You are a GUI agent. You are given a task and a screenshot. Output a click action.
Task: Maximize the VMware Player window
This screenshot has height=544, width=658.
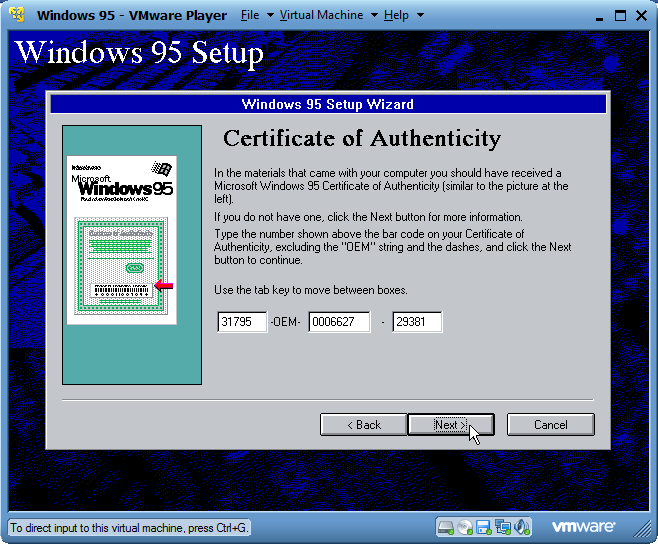tap(620, 16)
